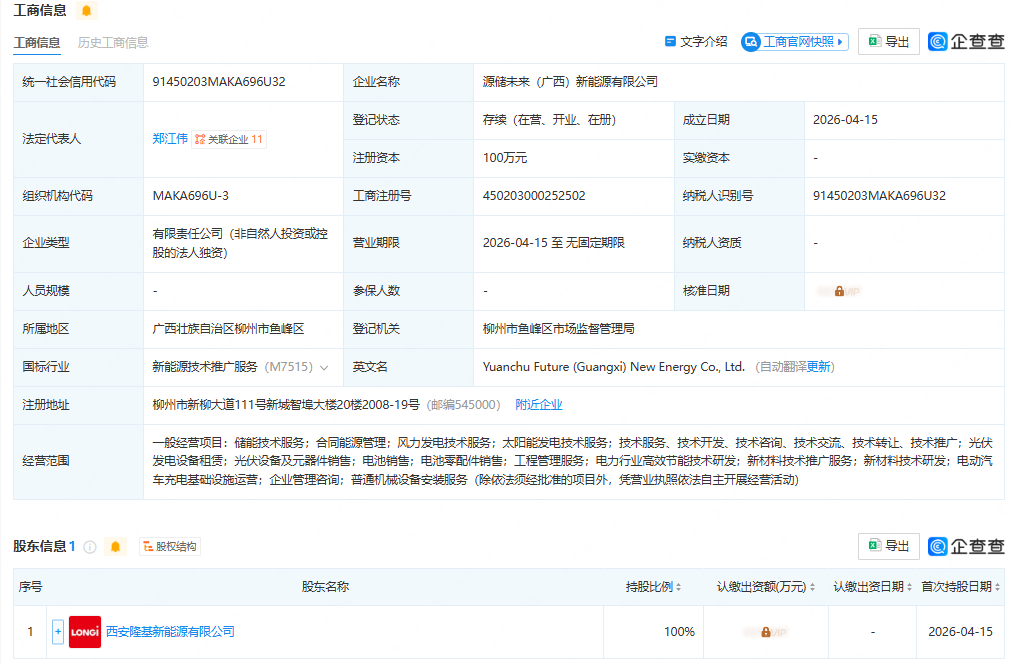Image resolution: width=1010 pixels, height=664 pixels.
Task: Click the bell icon beside 工商信息 title
Action: pos(85,10)
